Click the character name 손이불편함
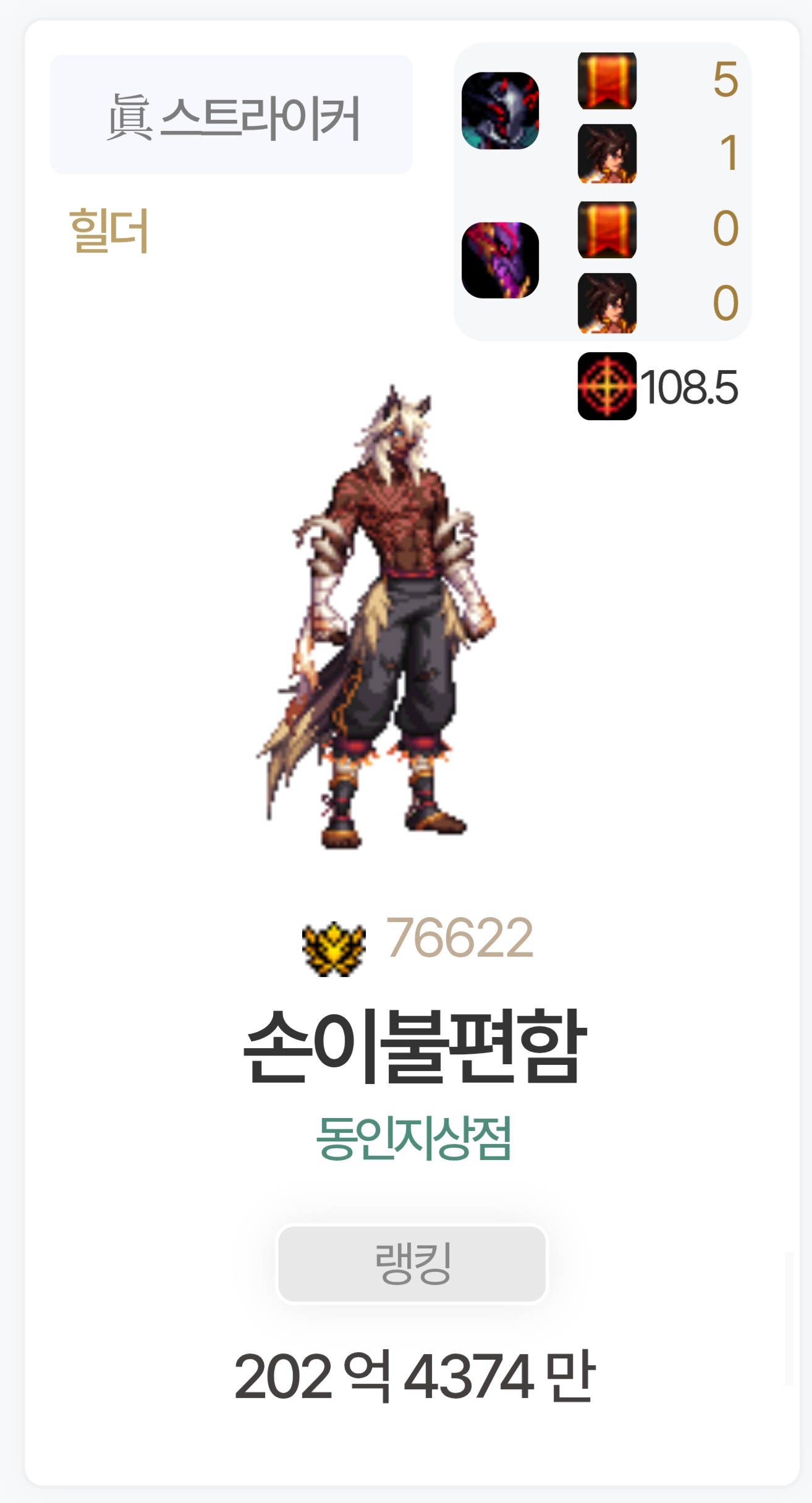This screenshot has height=1503, width=812. coord(413,1045)
